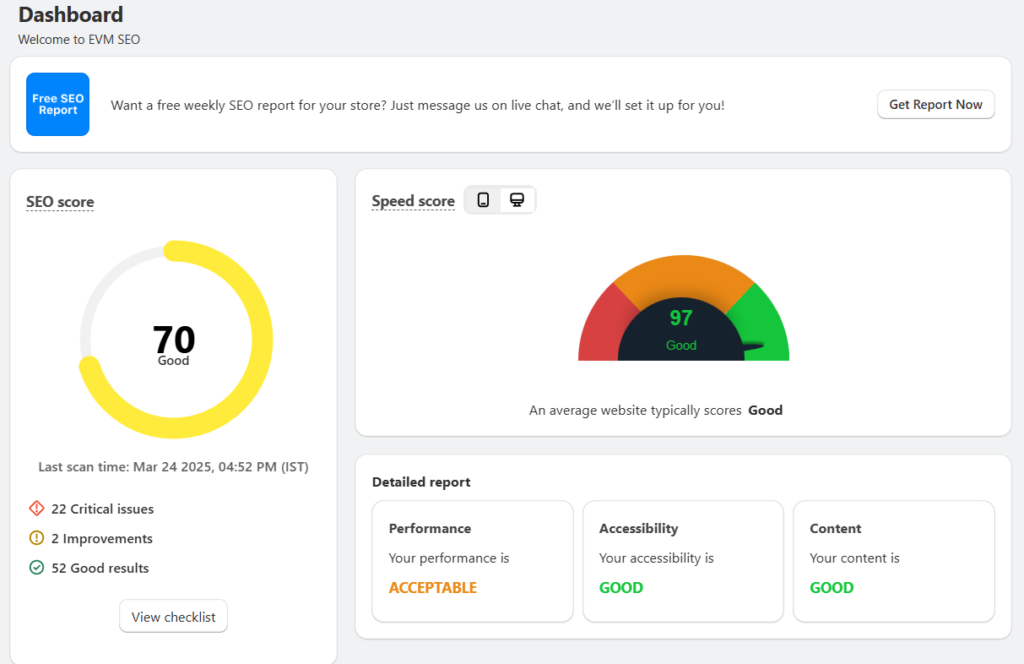Switch speed score to mobile view

pos(483,200)
